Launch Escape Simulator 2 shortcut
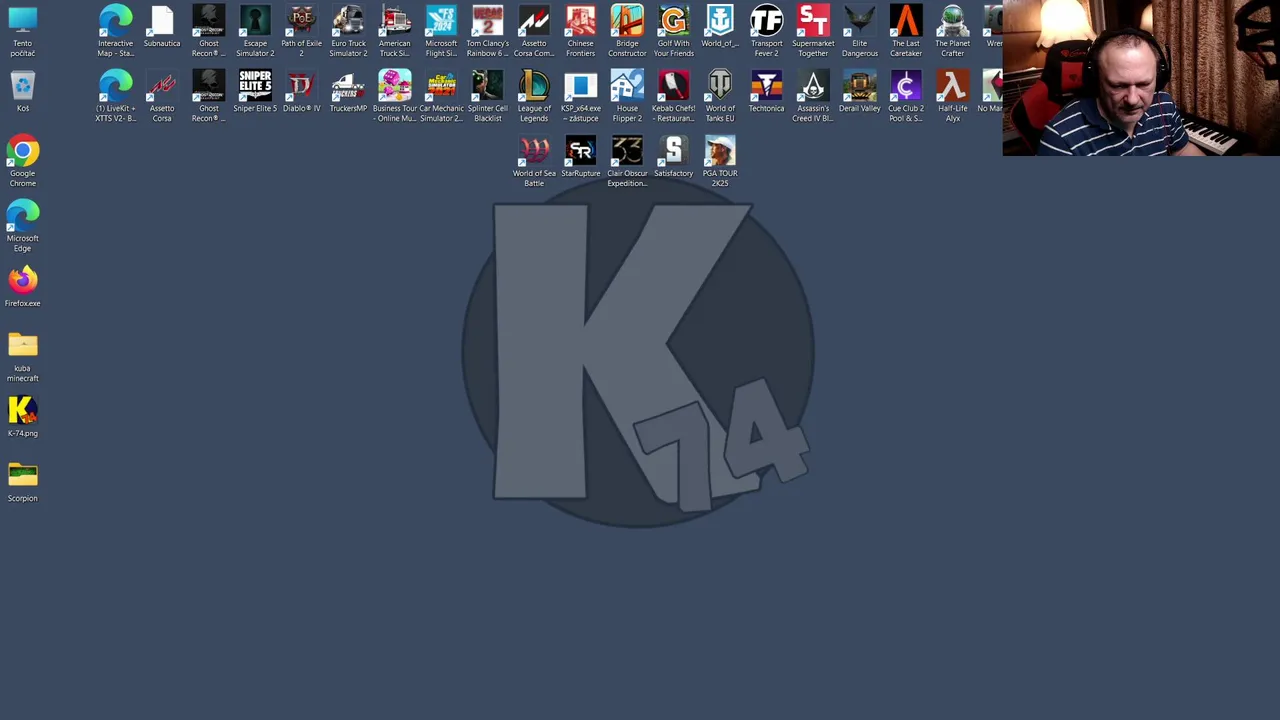 255,30
